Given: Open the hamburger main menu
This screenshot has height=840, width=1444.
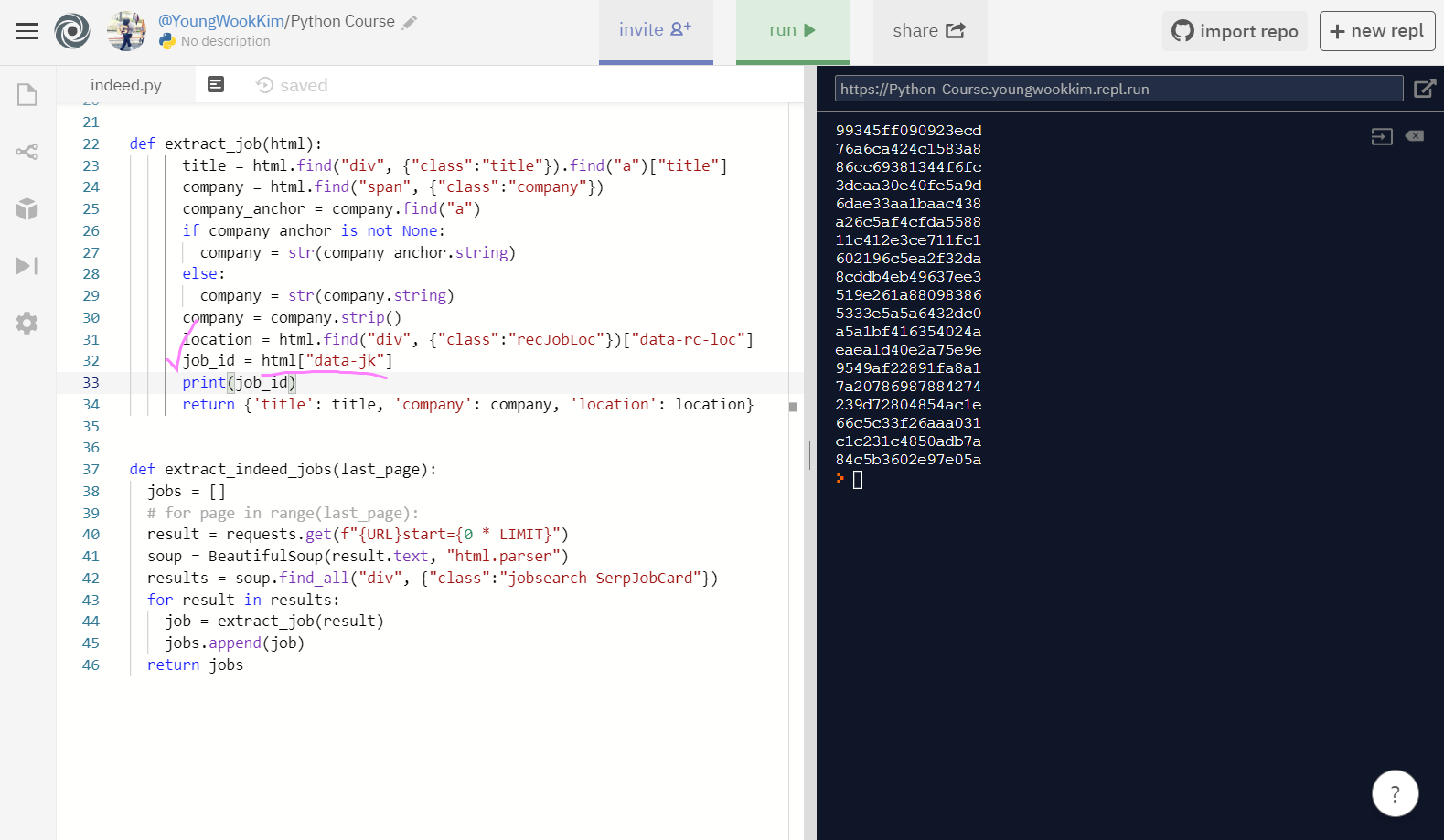Looking at the screenshot, I should pos(27,31).
